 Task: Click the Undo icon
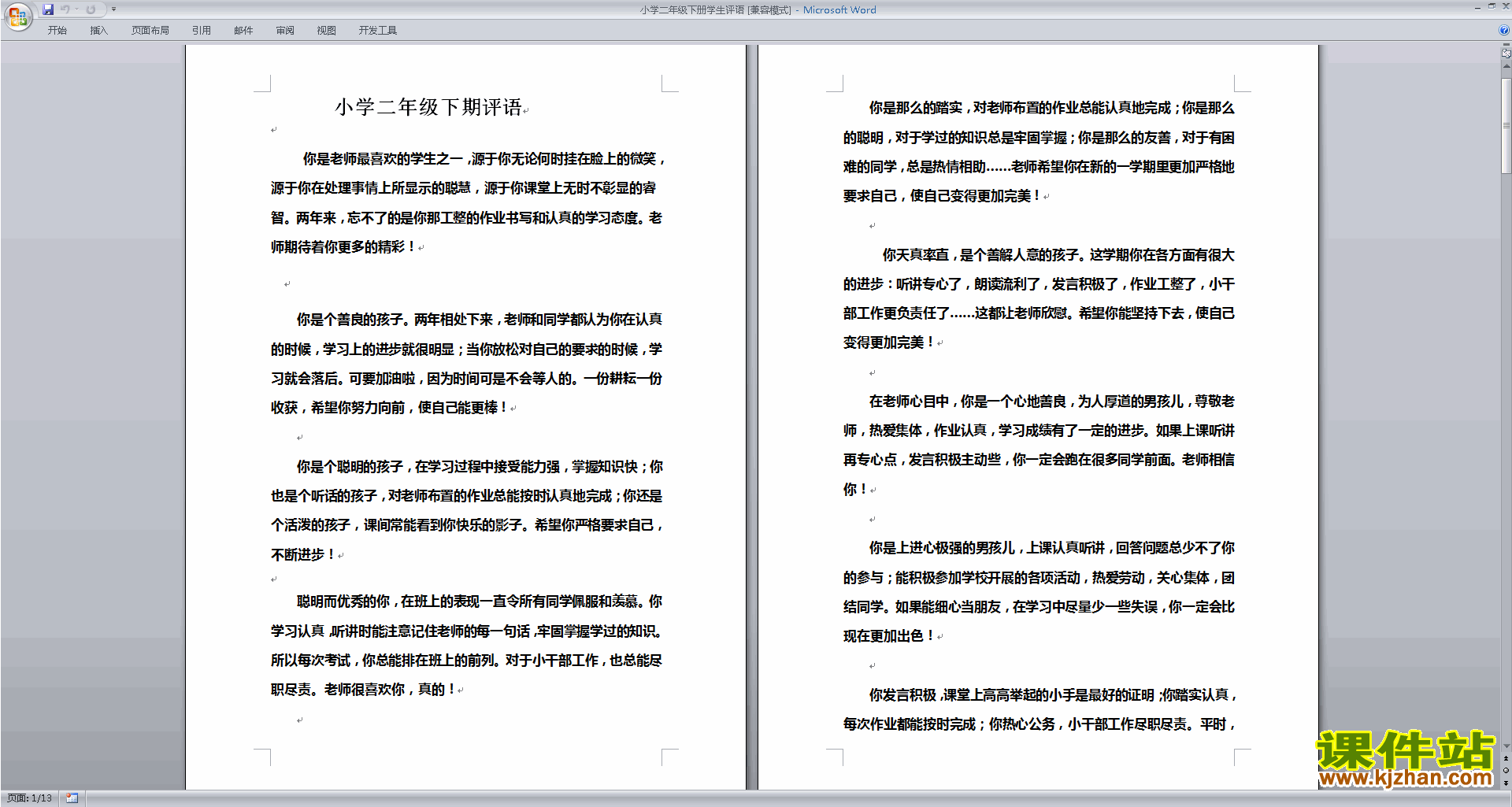(65, 9)
